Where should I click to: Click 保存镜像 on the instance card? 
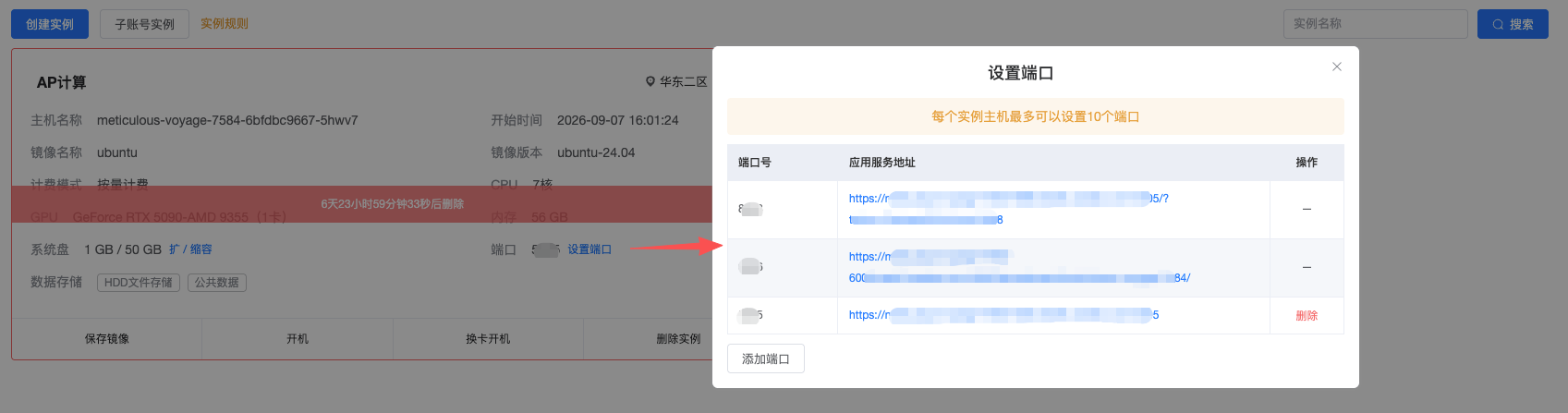pos(107,339)
